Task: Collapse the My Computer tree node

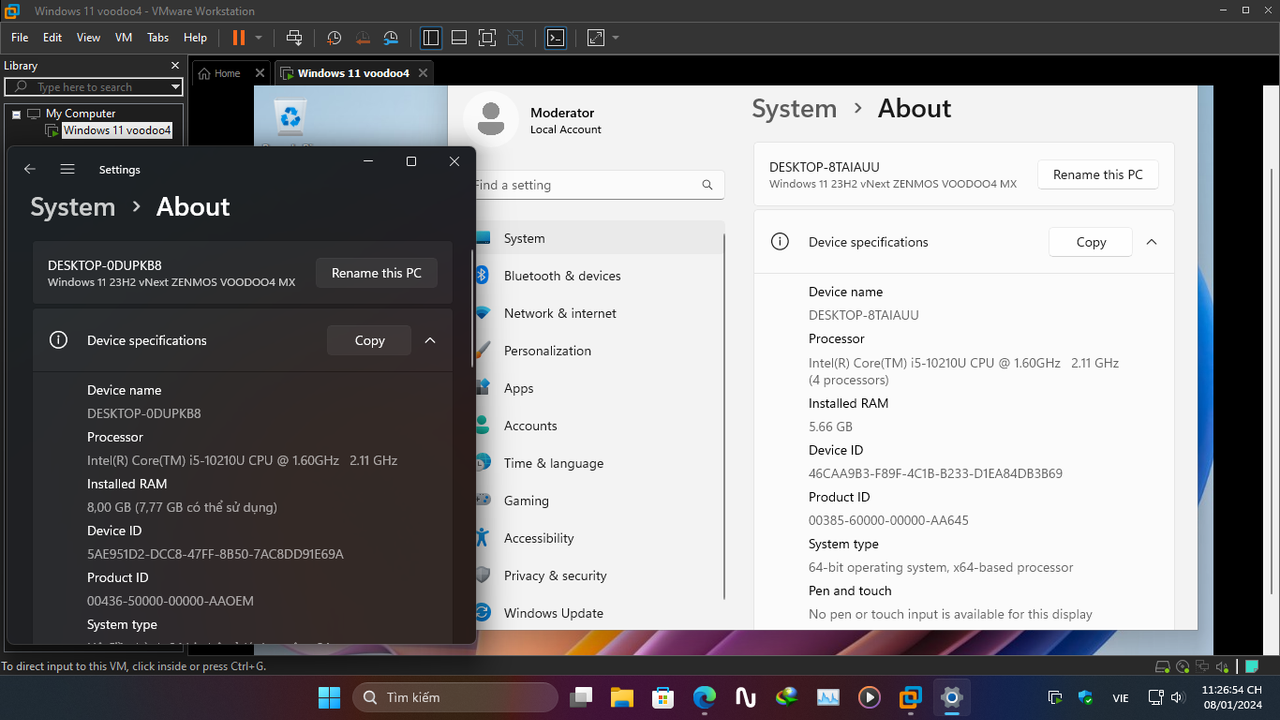Action: click(16, 114)
